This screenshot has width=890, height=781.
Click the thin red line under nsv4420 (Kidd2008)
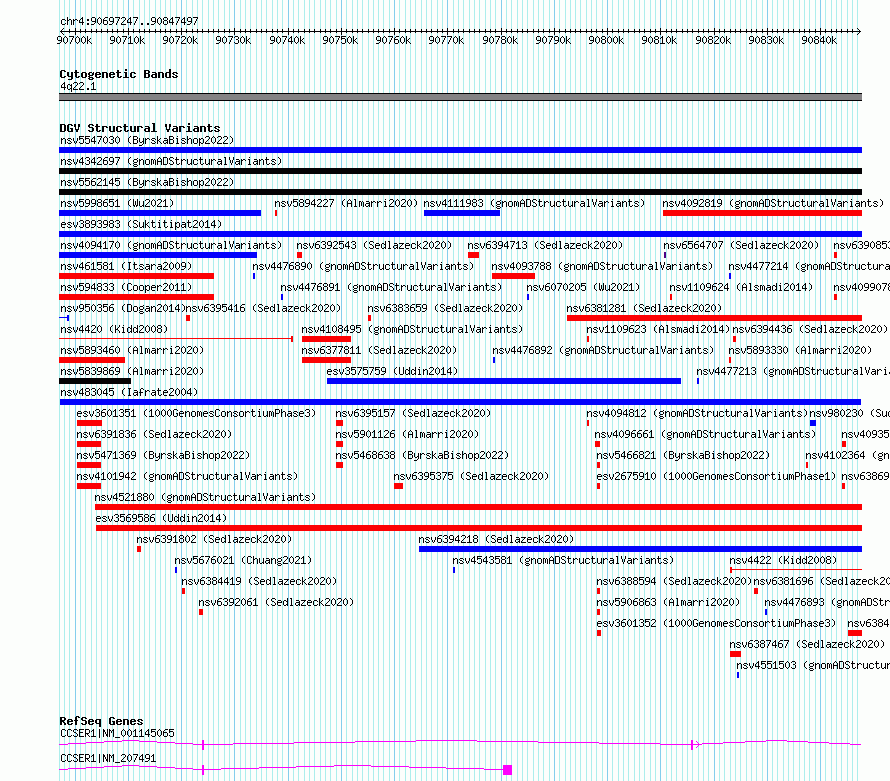pos(176,339)
